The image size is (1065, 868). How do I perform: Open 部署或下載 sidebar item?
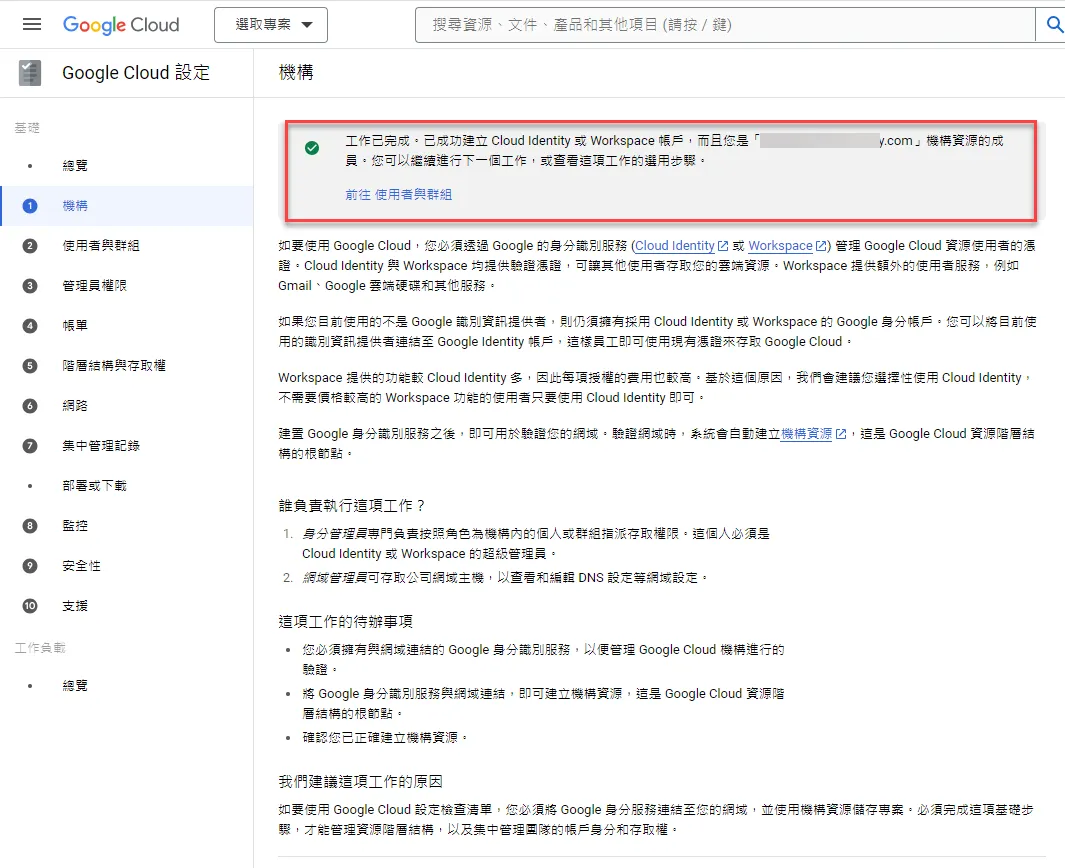pyautogui.click(x=94, y=486)
